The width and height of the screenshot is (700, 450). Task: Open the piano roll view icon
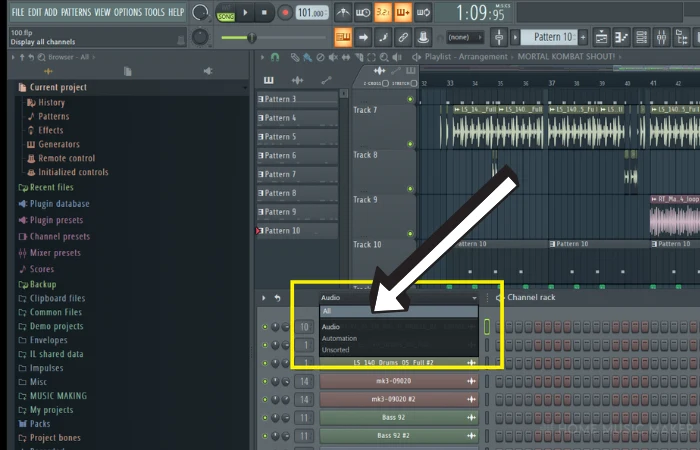(x=621, y=38)
